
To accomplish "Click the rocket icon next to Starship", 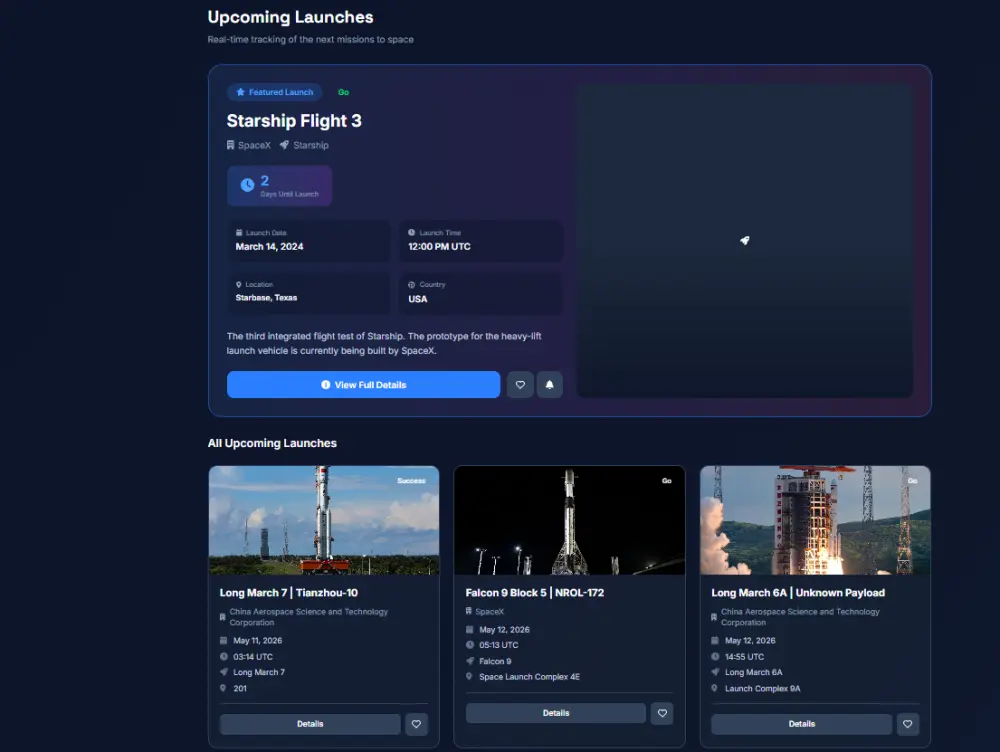I will (284, 145).
